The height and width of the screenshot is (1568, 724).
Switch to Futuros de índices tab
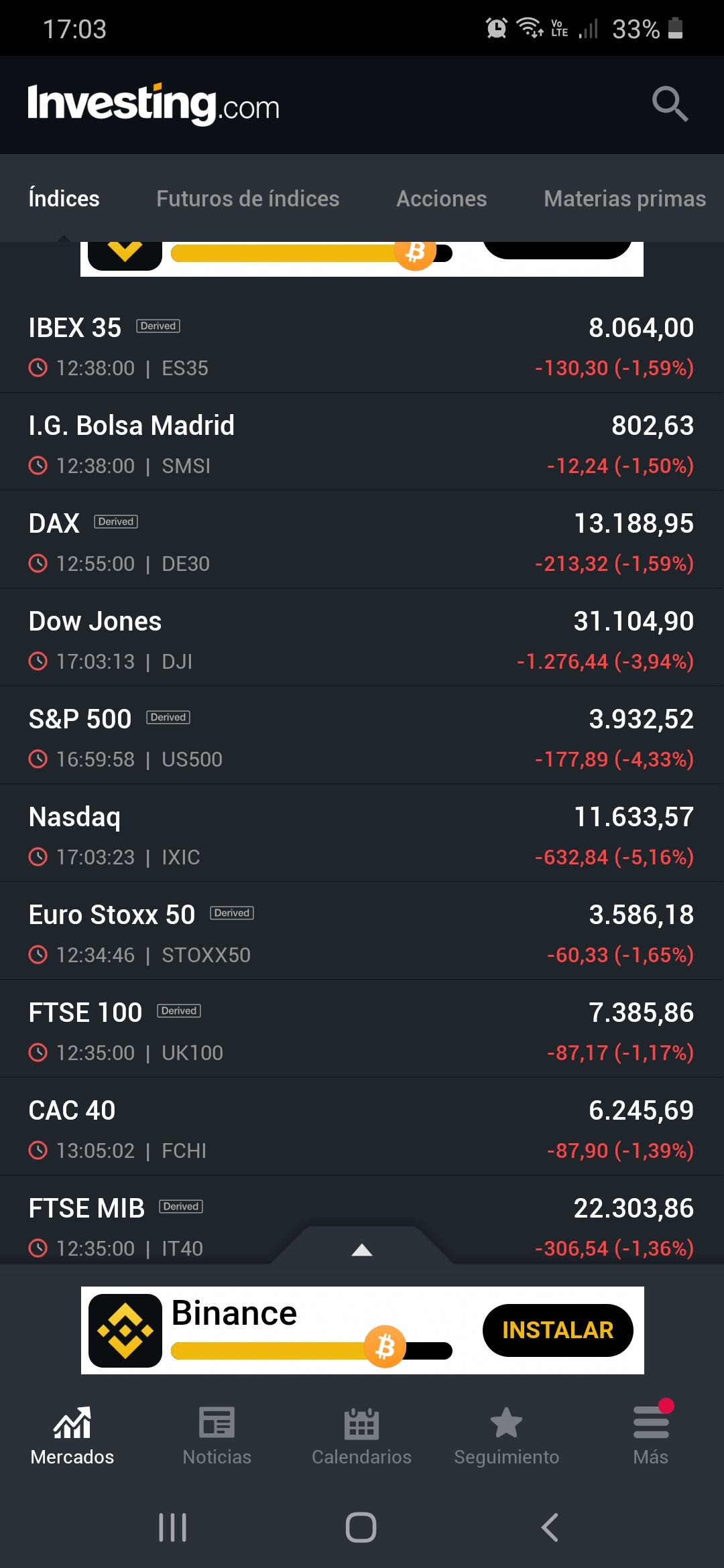click(247, 198)
